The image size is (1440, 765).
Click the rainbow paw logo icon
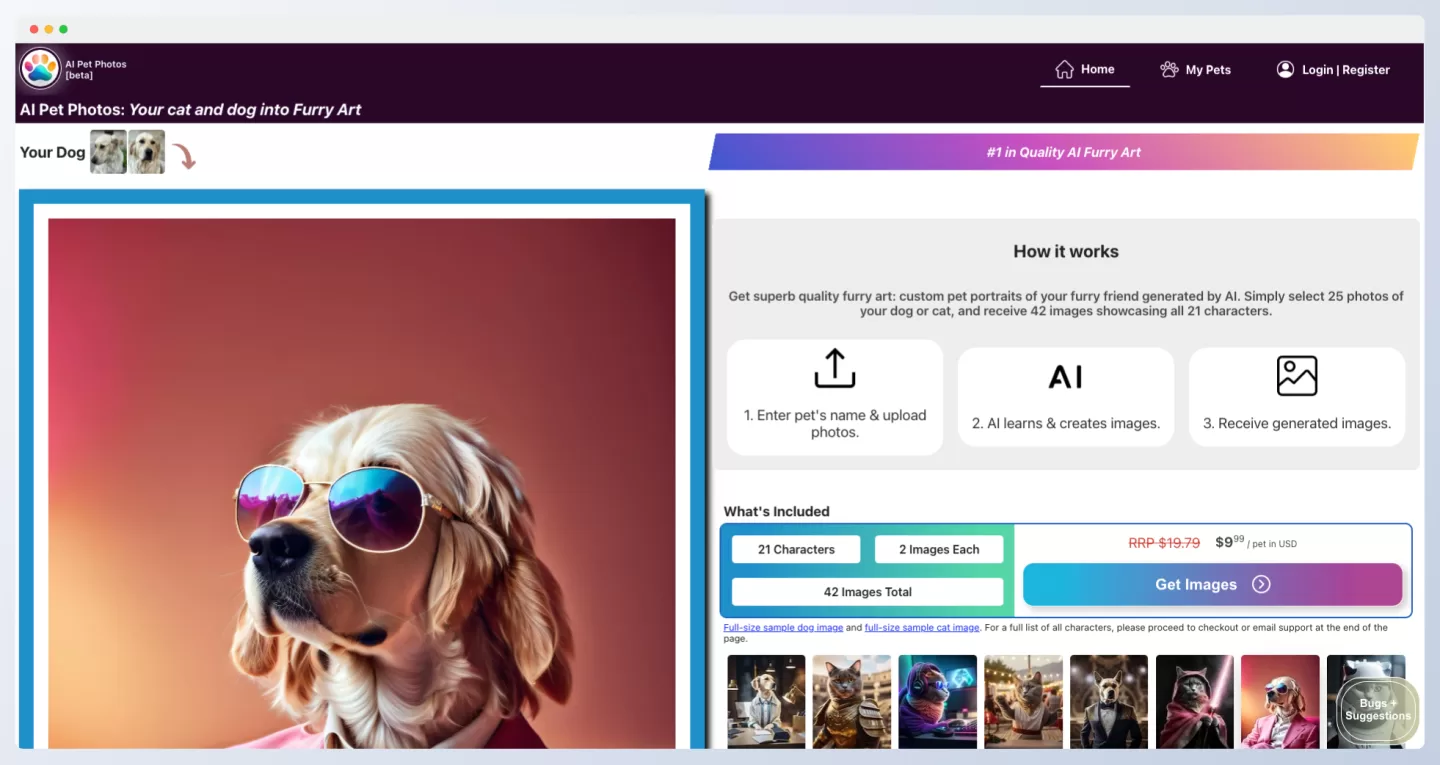[40, 69]
